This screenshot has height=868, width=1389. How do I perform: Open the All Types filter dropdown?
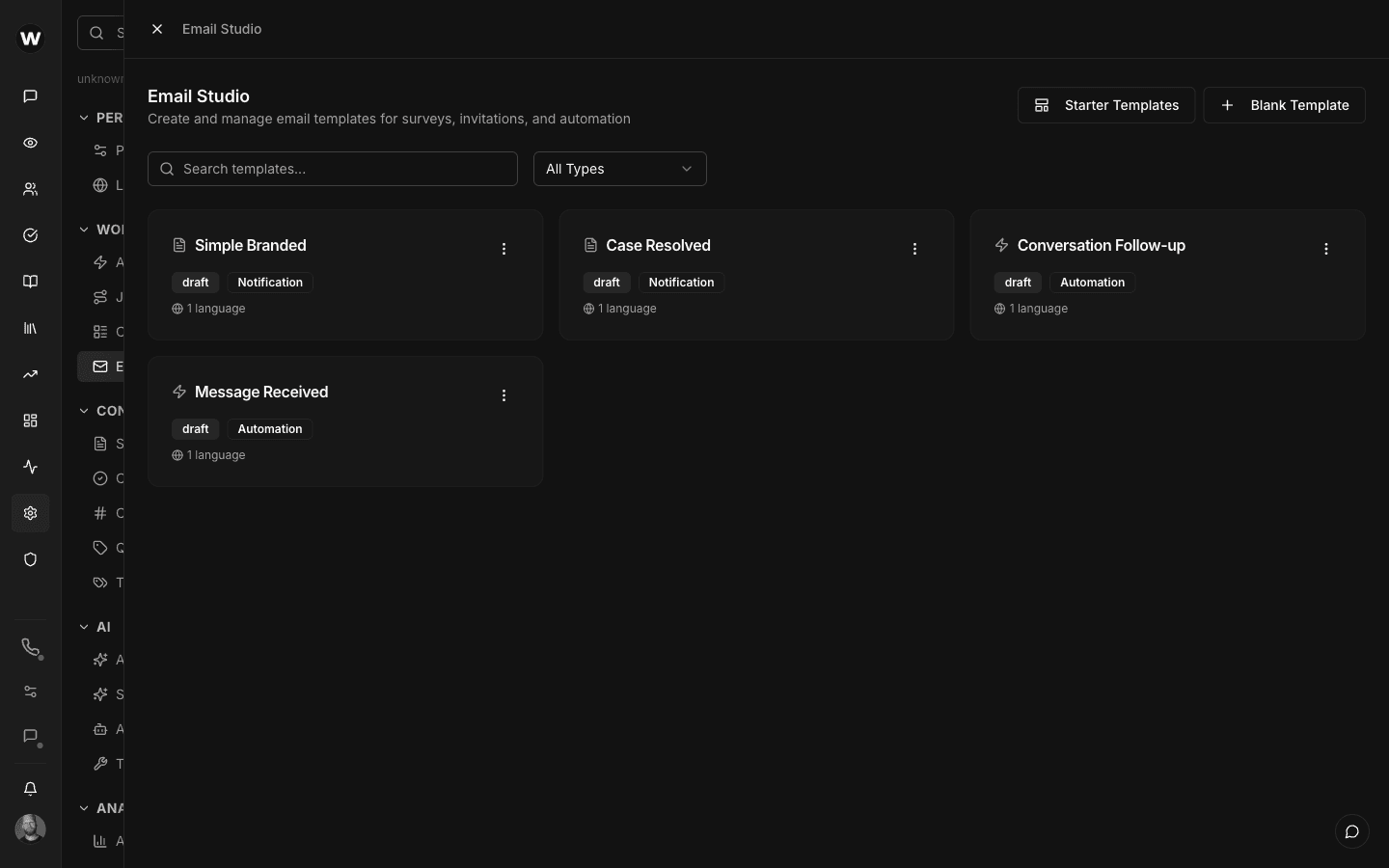(619, 169)
